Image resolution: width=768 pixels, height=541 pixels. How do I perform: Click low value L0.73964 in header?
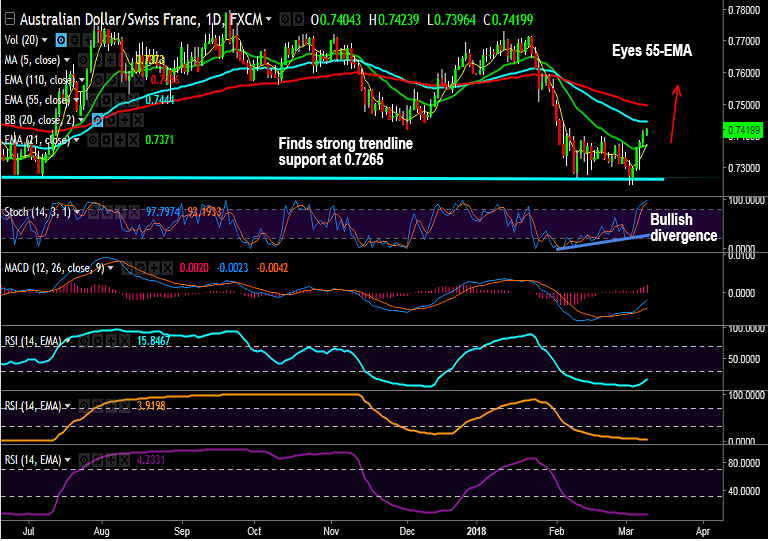tap(451, 20)
